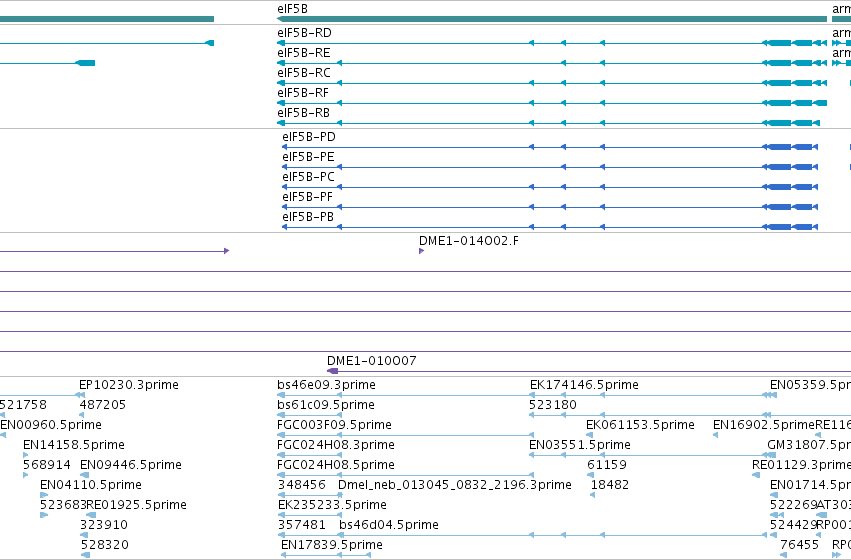This screenshot has height=560, width=851.
Task: Click the 522269 label
Action: [793, 505]
